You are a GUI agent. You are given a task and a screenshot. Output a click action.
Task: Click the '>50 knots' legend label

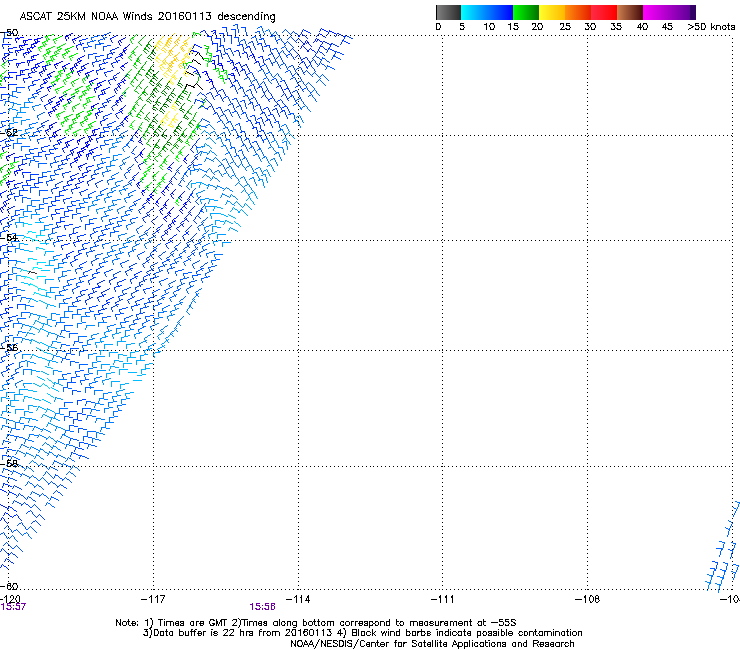711,27
